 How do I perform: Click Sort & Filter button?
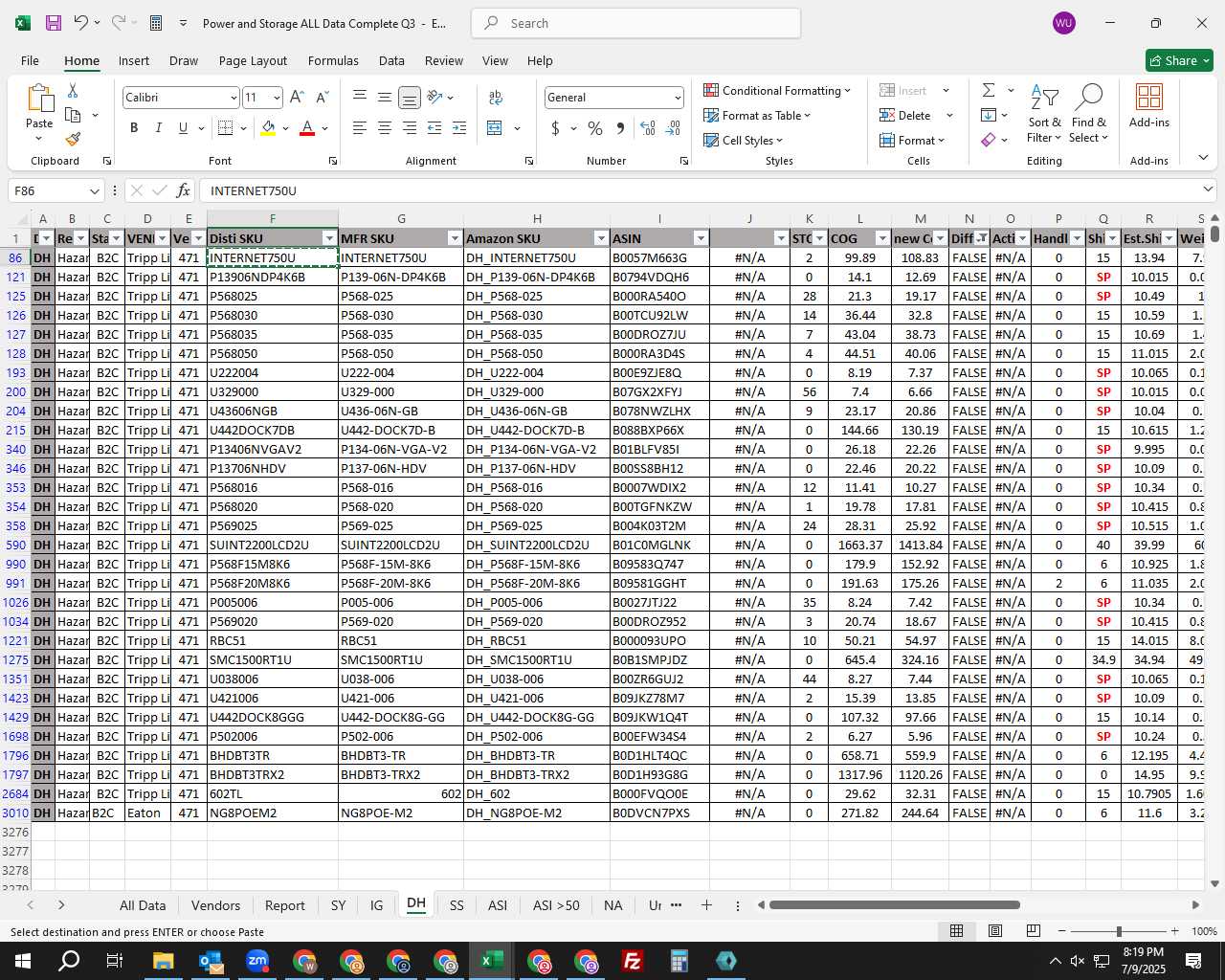(x=1044, y=113)
